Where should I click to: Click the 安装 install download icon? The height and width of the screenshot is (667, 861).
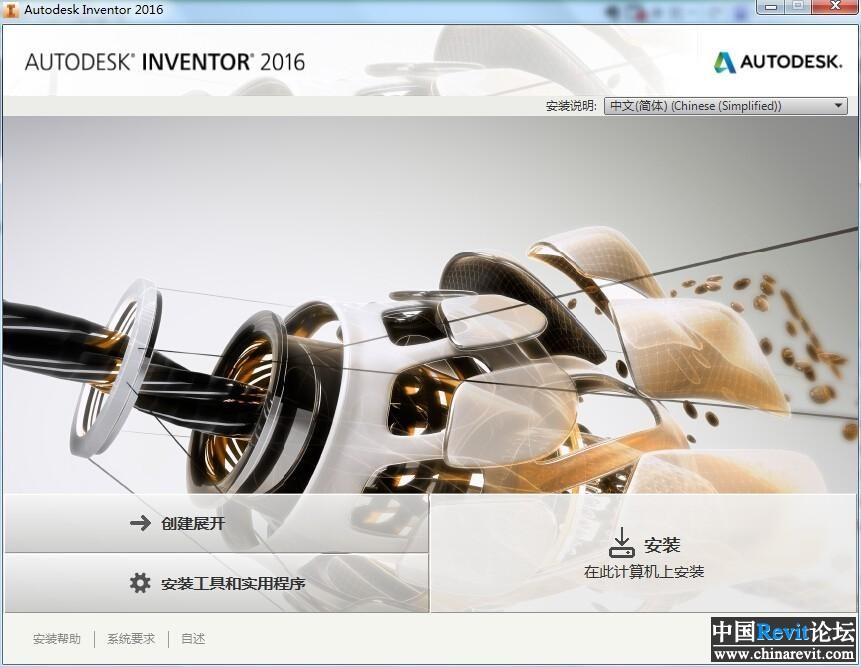[x=622, y=543]
